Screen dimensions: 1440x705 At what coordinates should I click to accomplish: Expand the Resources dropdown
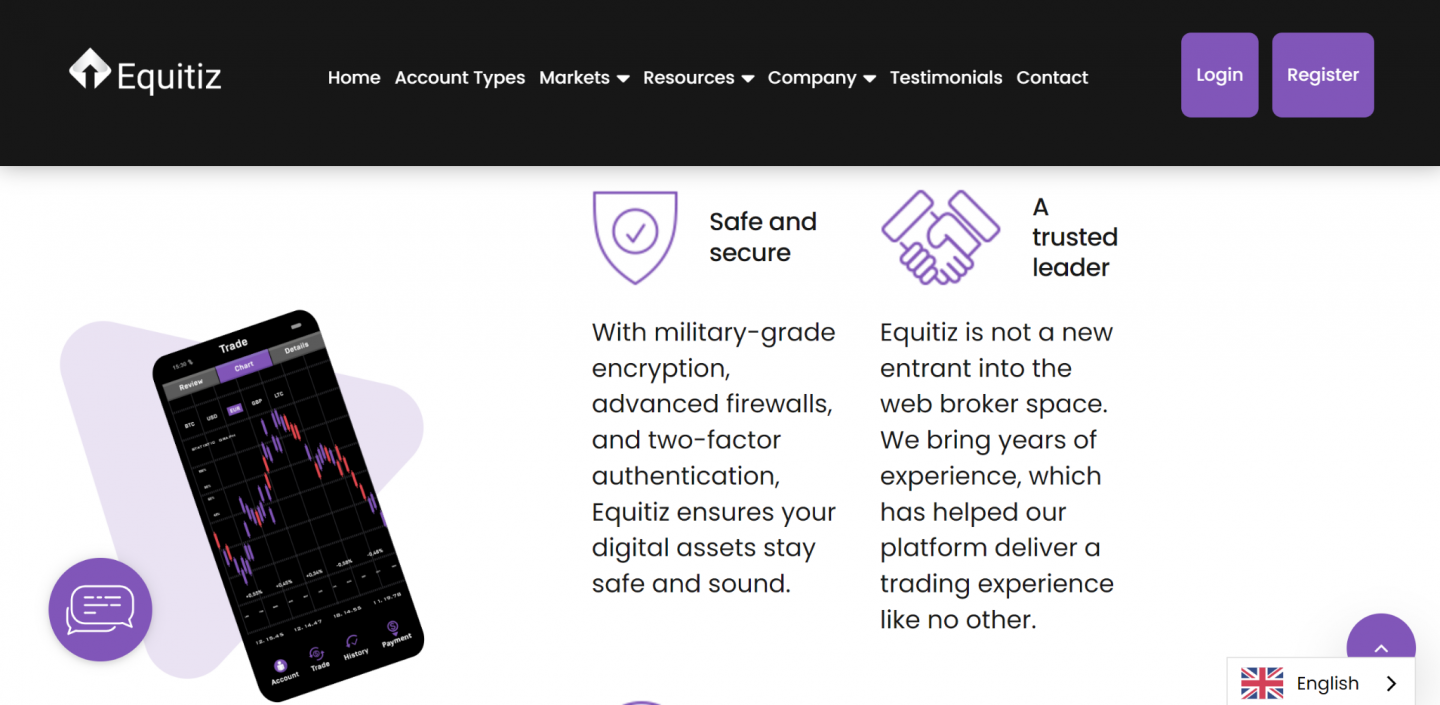tap(698, 77)
